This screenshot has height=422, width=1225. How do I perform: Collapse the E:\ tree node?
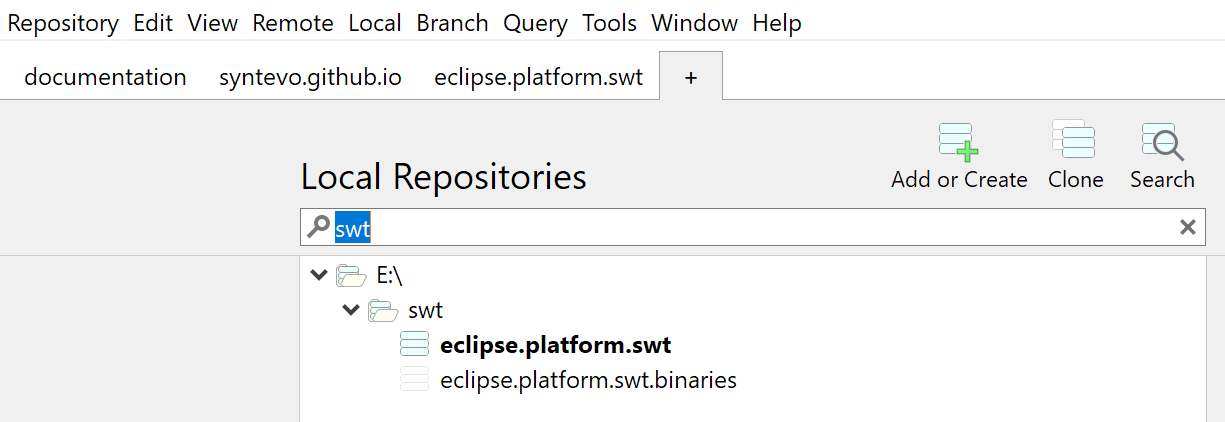click(x=318, y=274)
